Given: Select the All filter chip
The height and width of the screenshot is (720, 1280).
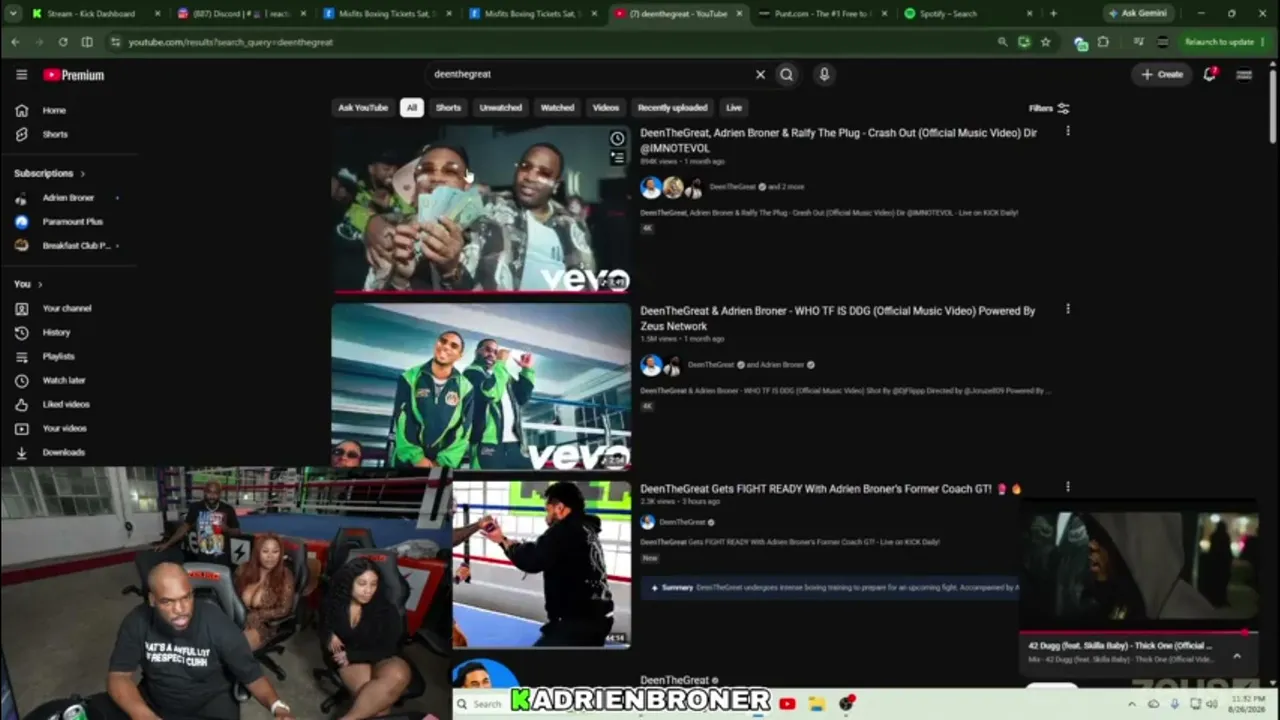Looking at the screenshot, I should [412, 108].
